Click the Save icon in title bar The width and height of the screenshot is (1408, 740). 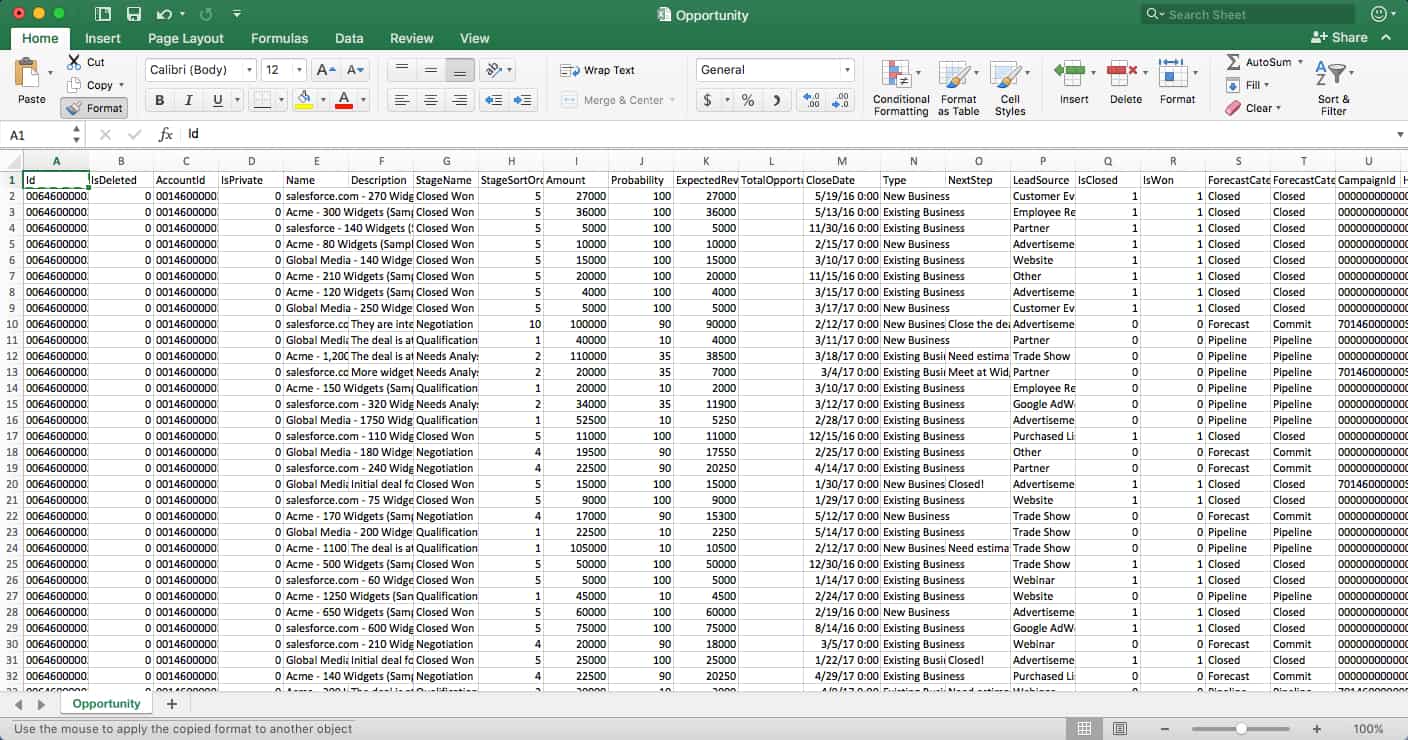(x=133, y=14)
